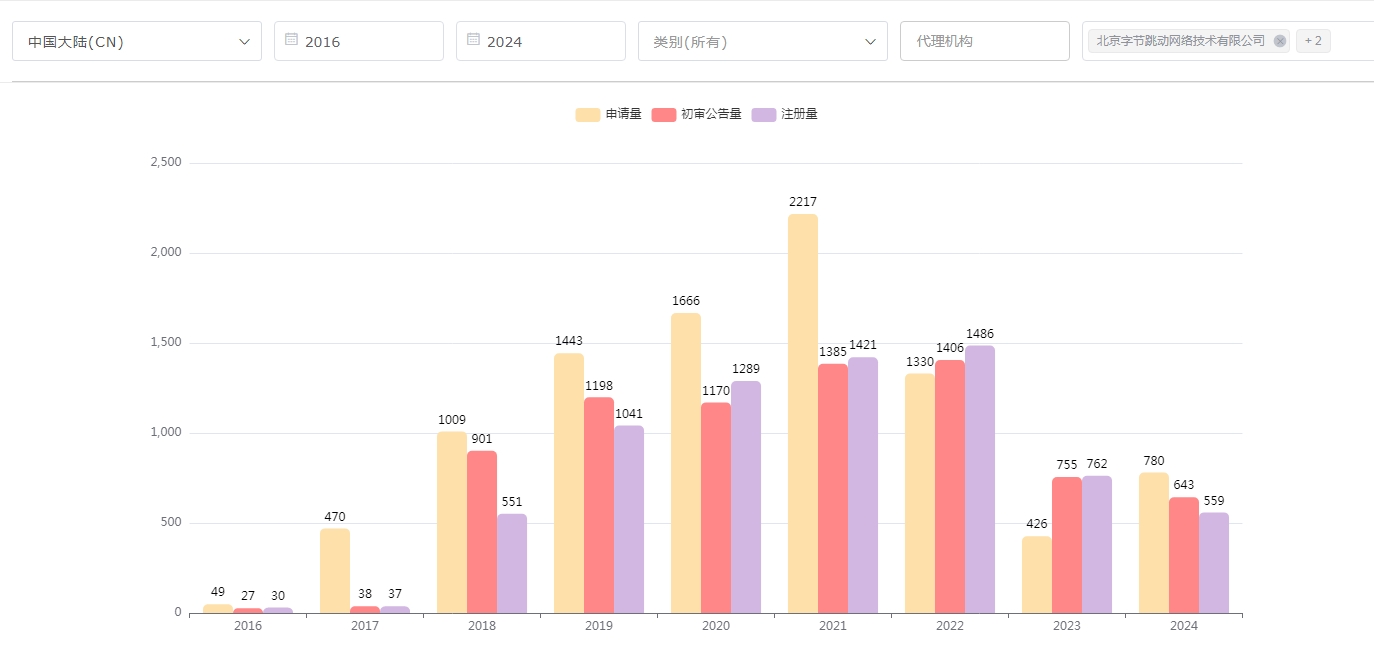Click the 2018 申请量 bar labeled 1009
This screenshot has width=1374, height=658.
click(x=451, y=522)
